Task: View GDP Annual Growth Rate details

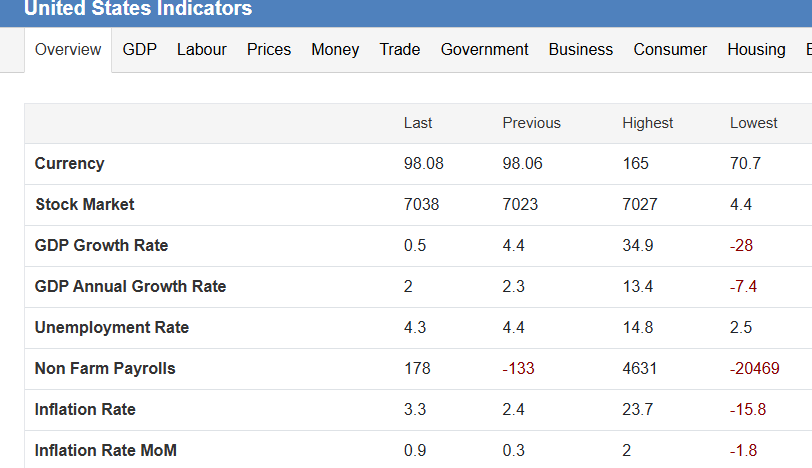Action: pos(130,286)
